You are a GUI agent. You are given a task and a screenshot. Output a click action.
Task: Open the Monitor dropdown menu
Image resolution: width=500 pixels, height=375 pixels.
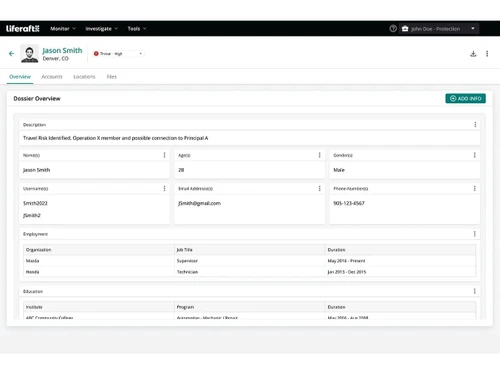(63, 29)
